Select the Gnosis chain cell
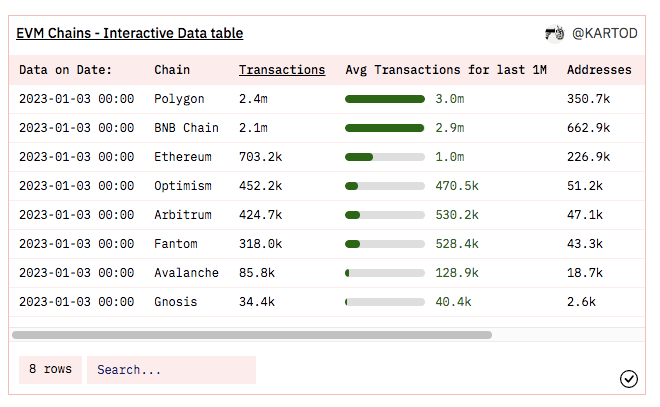 (175, 302)
